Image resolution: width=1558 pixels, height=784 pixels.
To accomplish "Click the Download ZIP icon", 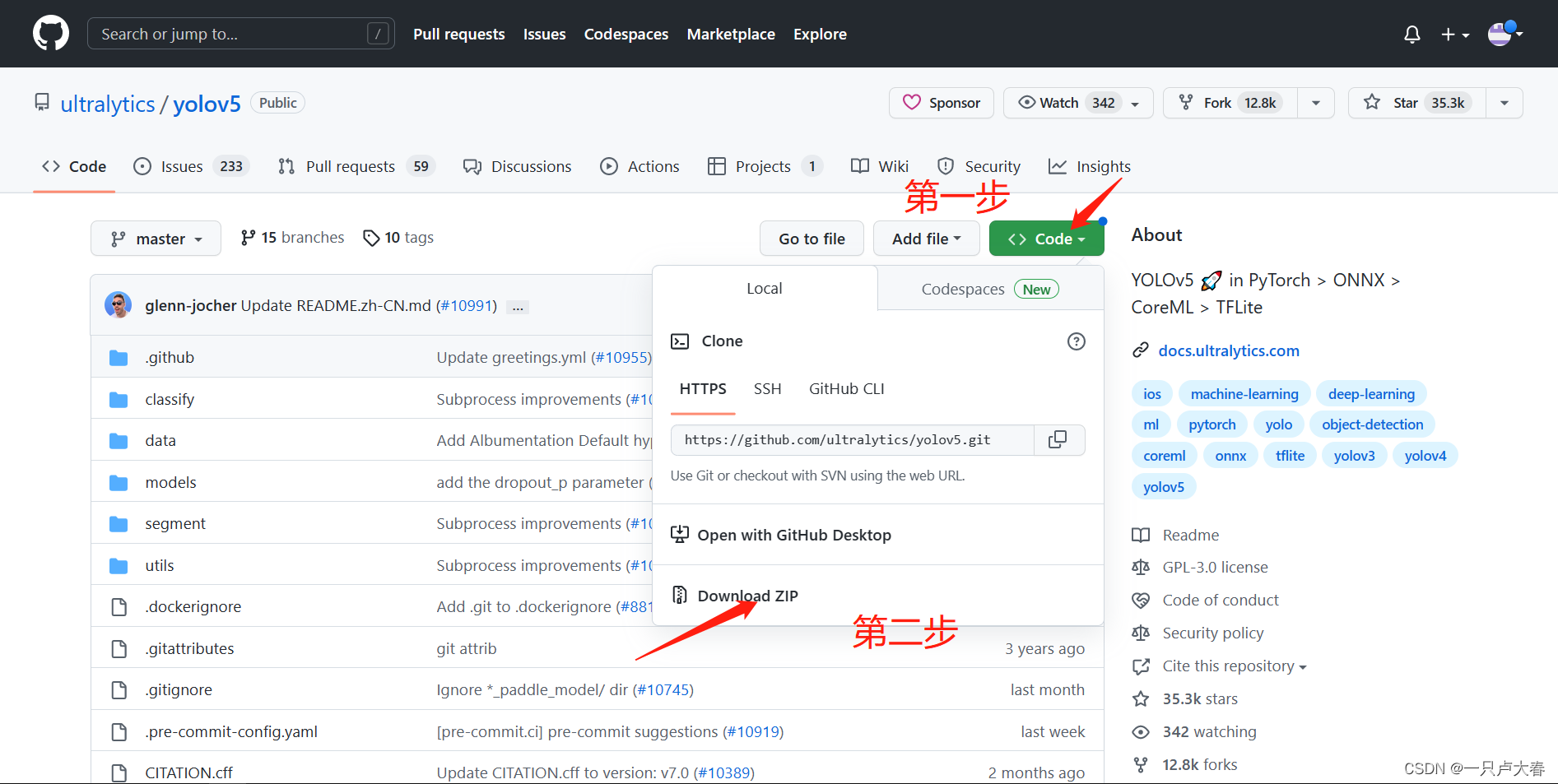I will [680, 595].
